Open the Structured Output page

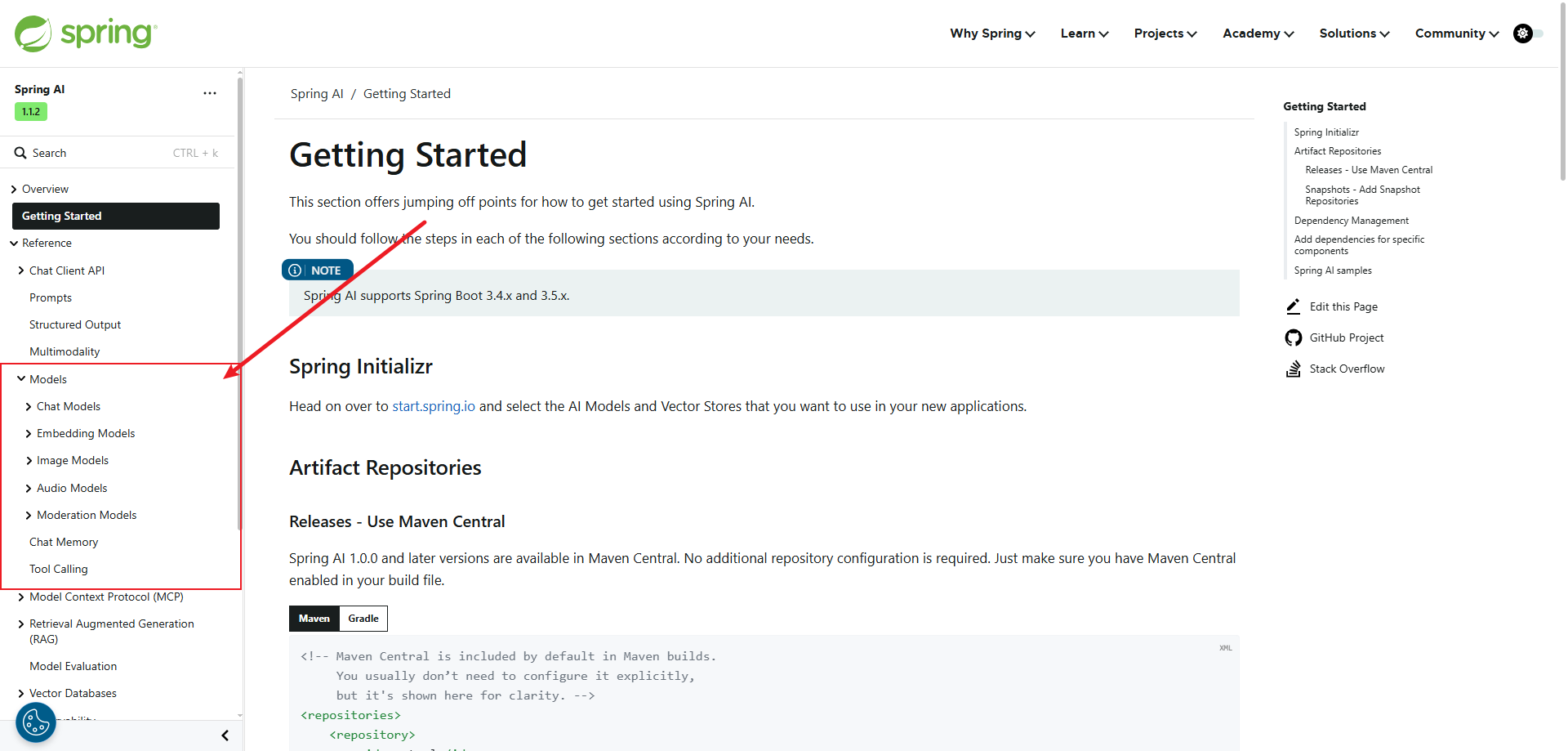point(75,324)
